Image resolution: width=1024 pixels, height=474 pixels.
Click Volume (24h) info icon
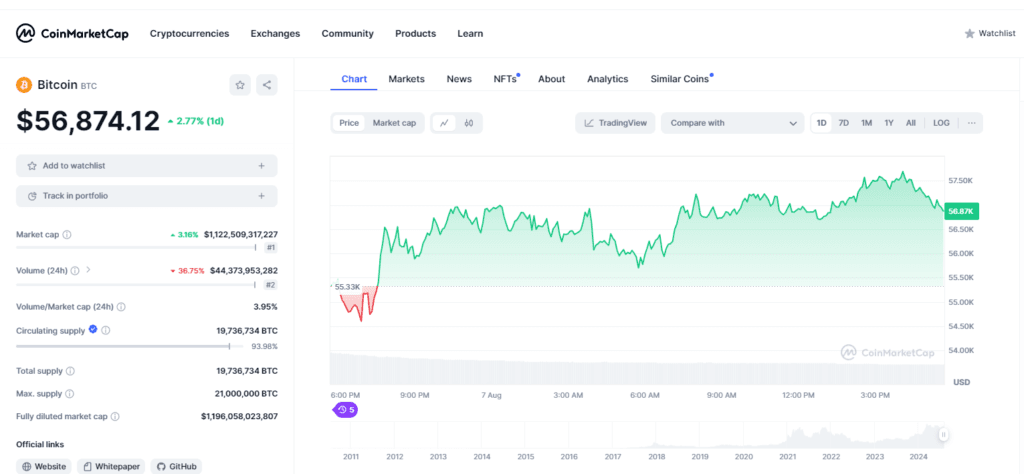(75, 270)
